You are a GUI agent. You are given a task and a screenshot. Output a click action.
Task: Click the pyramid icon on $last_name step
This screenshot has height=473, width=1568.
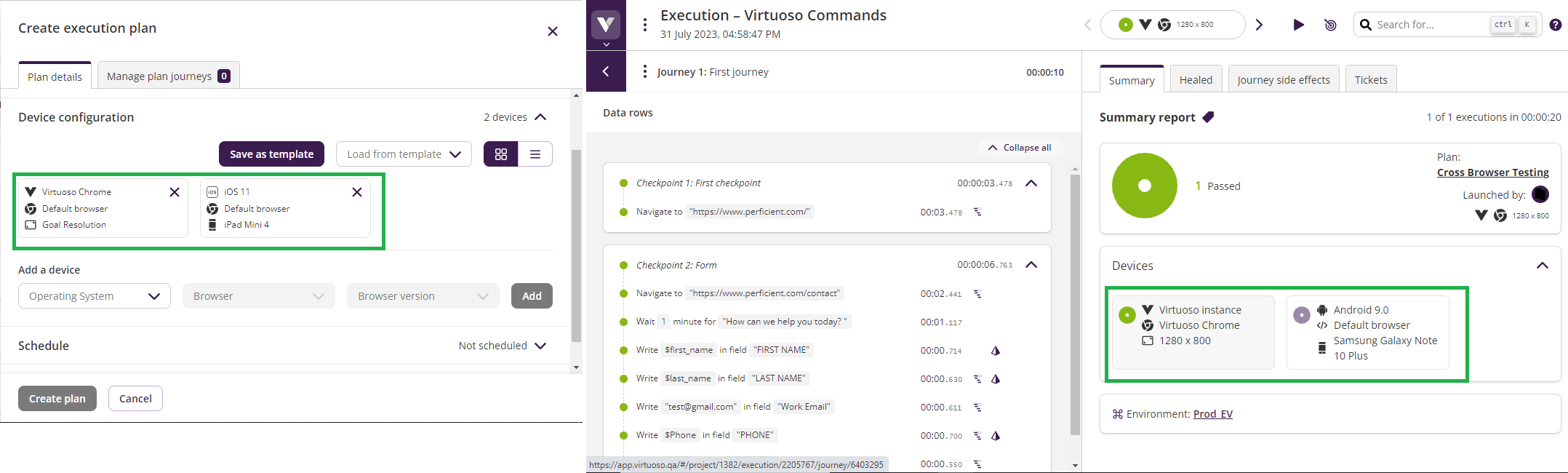tap(996, 379)
